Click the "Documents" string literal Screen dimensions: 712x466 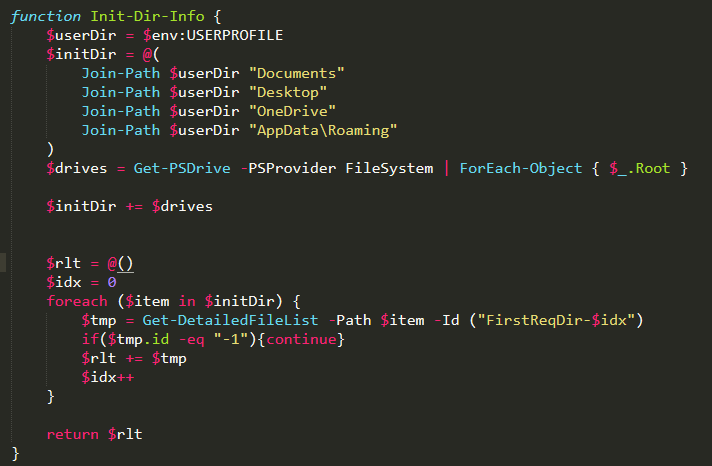297,73
